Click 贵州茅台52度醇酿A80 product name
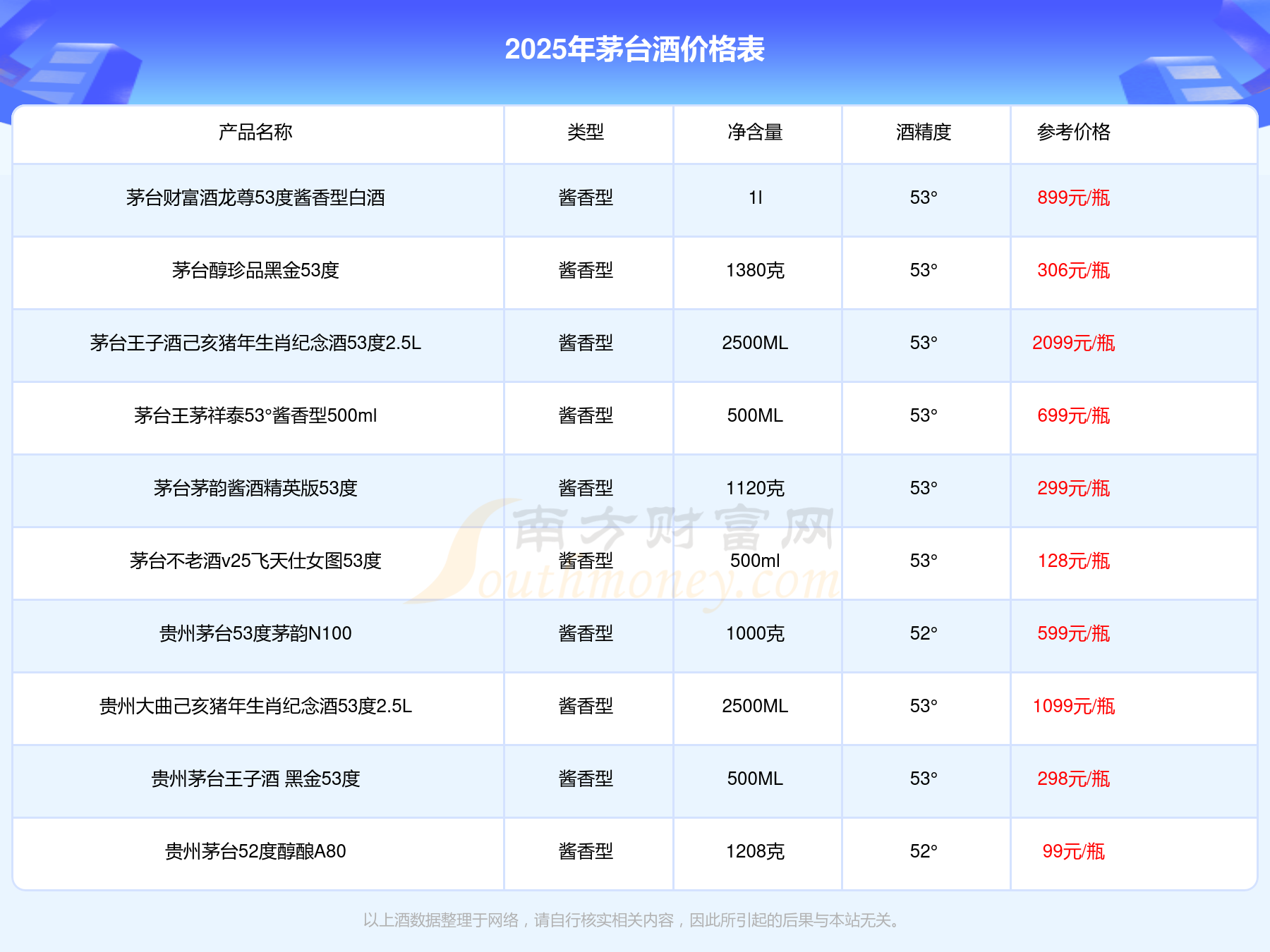 coord(255,851)
